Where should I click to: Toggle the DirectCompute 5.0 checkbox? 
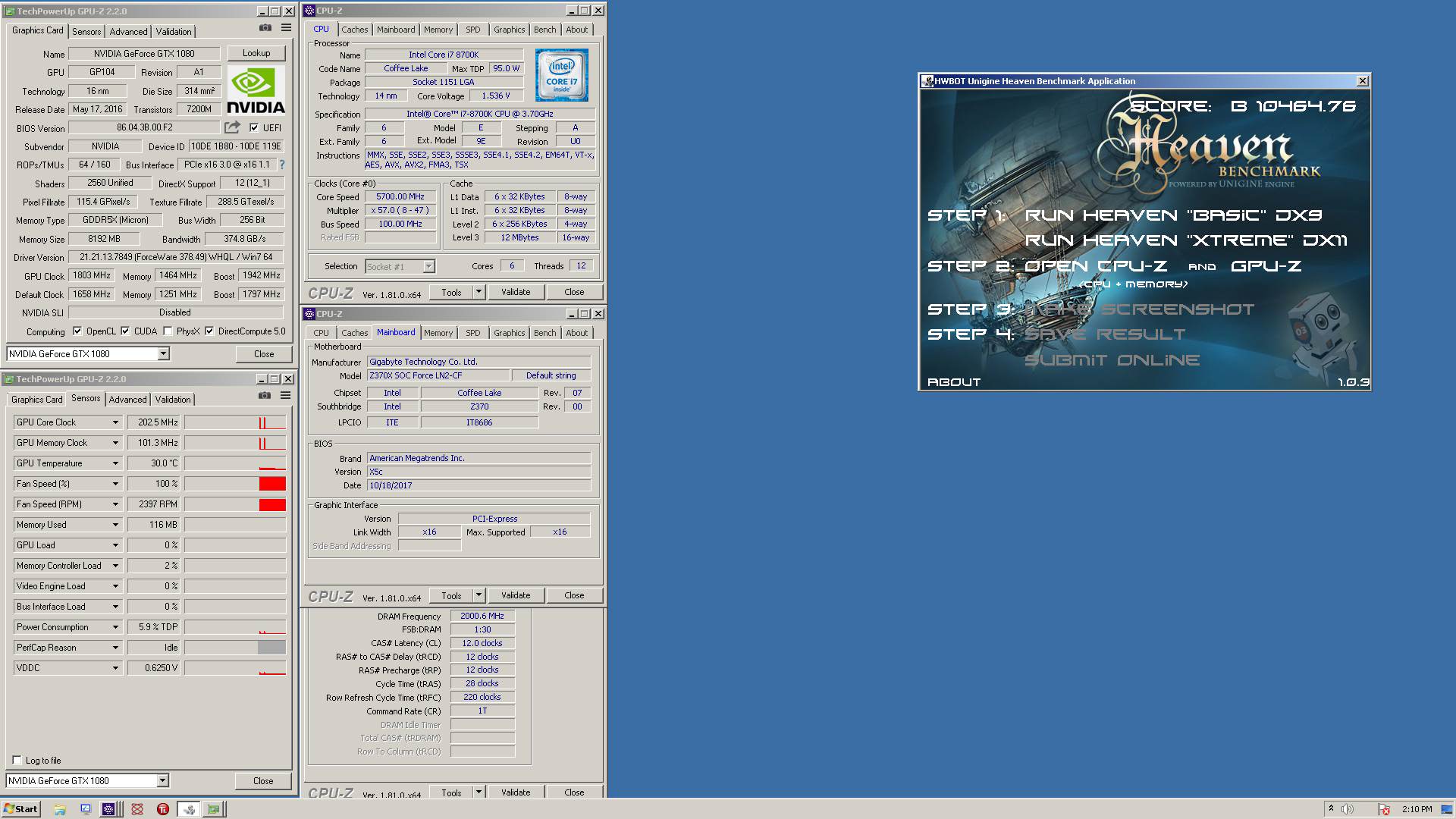coord(209,331)
